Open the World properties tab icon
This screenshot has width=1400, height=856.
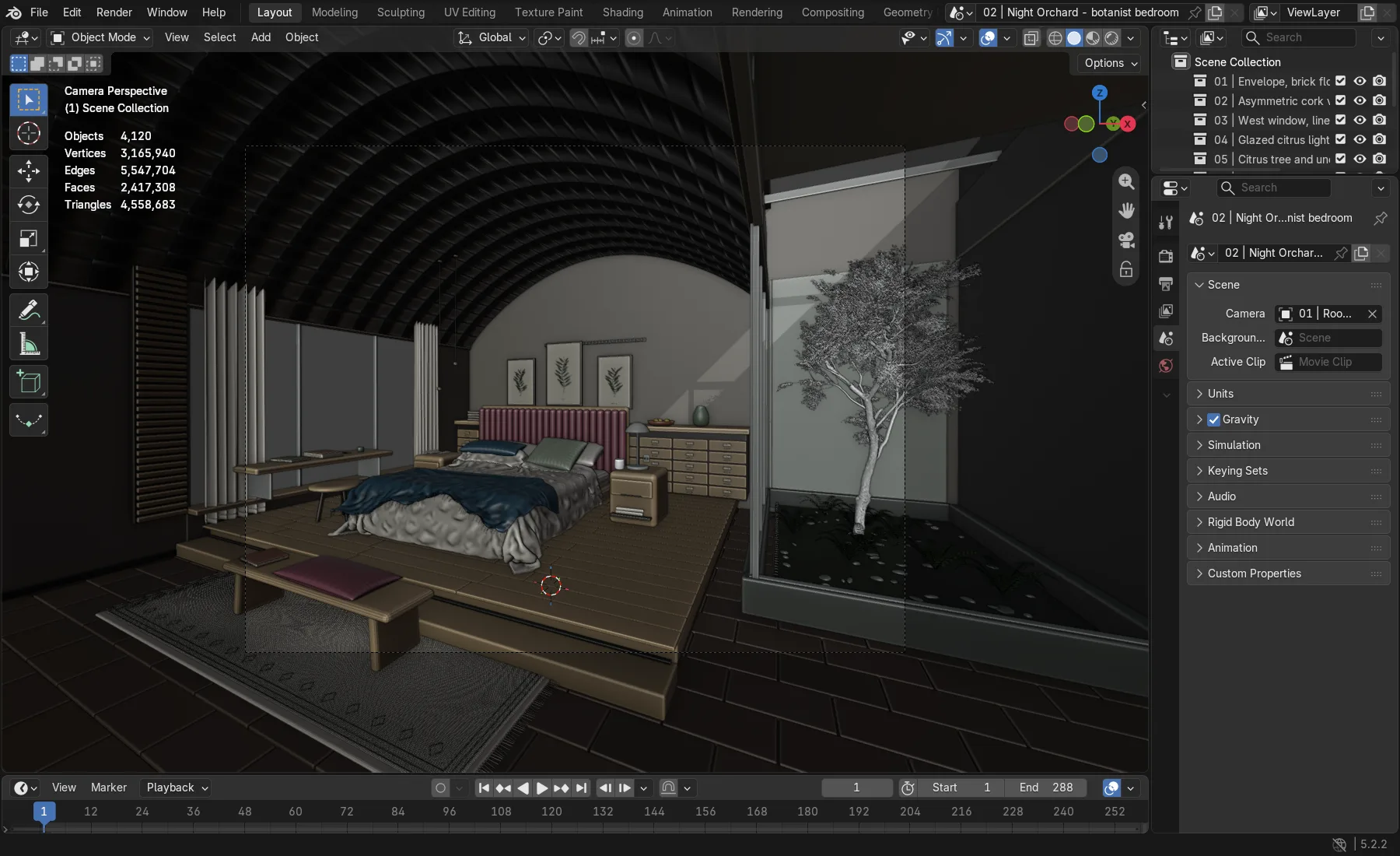[x=1165, y=366]
